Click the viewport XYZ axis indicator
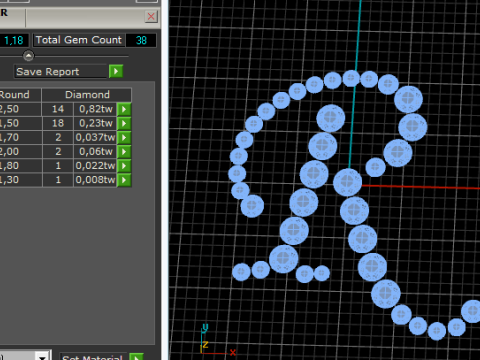The height and width of the screenshot is (360, 480). coord(217,340)
